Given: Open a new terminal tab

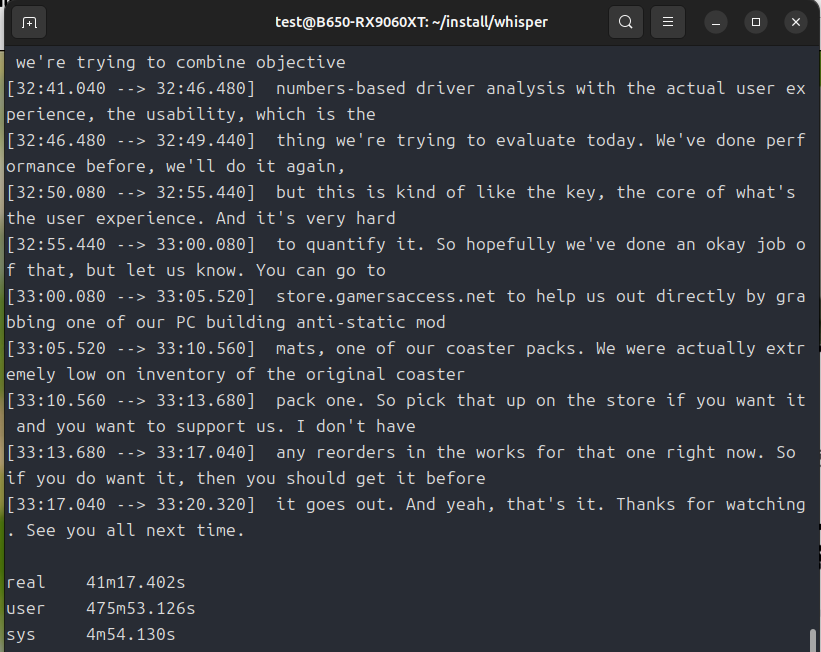Looking at the screenshot, I should (x=30, y=22).
